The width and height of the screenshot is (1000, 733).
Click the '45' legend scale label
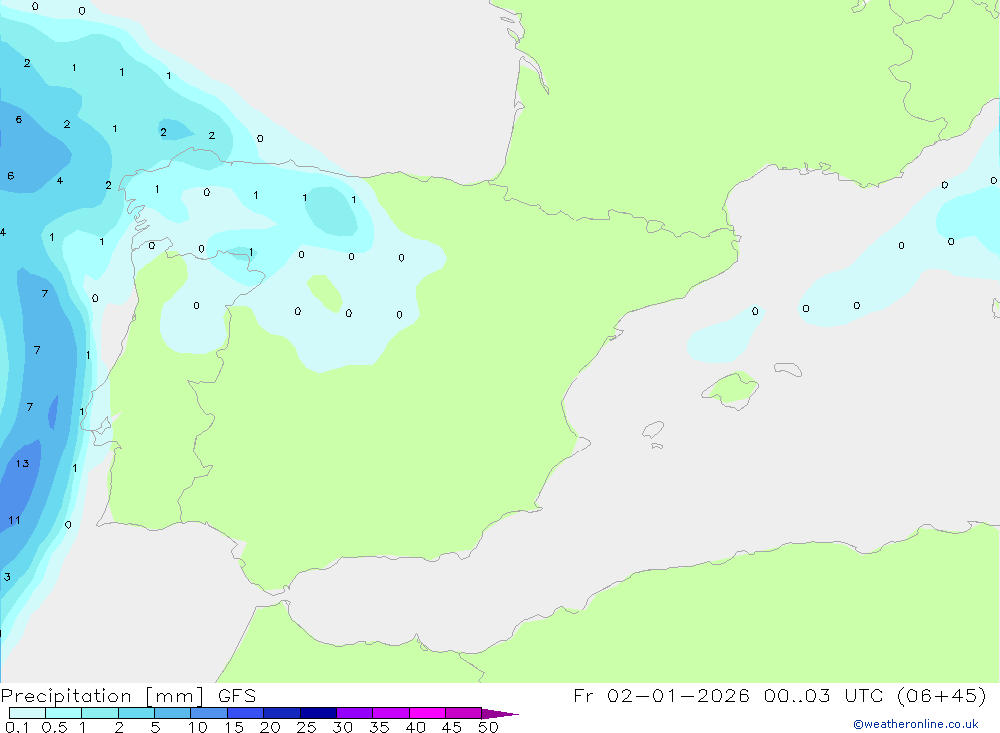452,727
